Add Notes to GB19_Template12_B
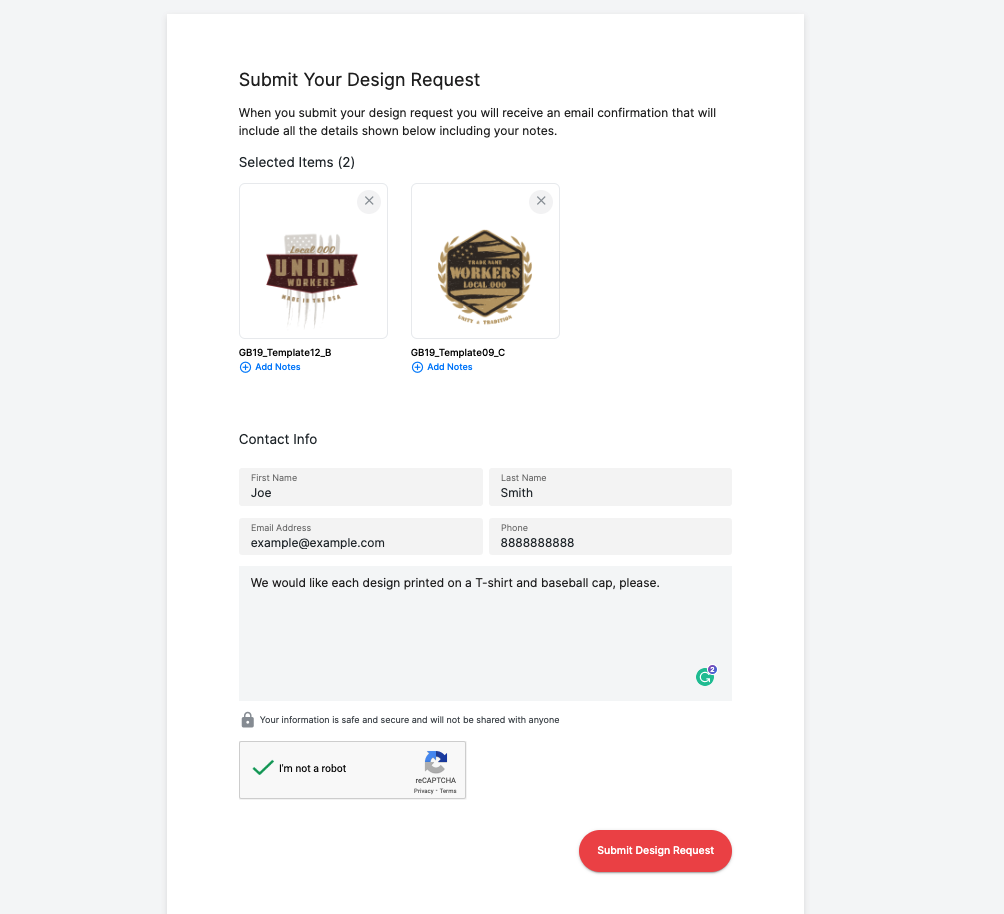Viewport: 1004px width, 914px height. click(278, 367)
